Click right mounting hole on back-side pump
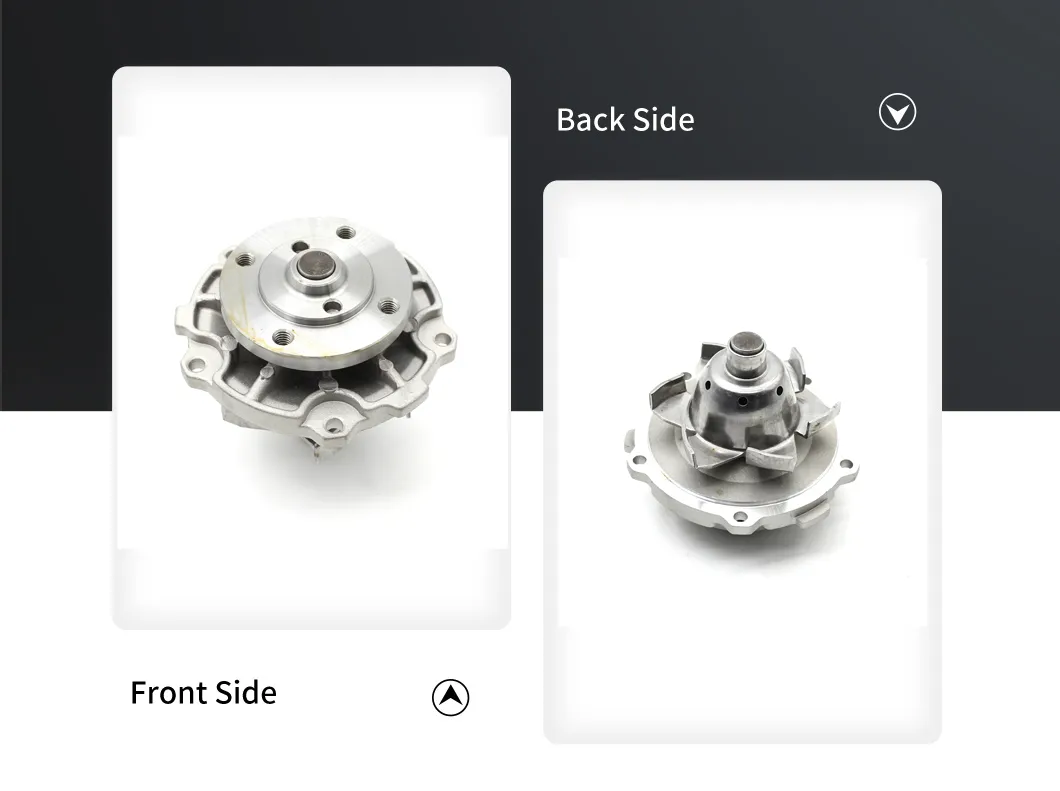The height and width of the screenshot is (791, 1060). (x=846, y=464)
